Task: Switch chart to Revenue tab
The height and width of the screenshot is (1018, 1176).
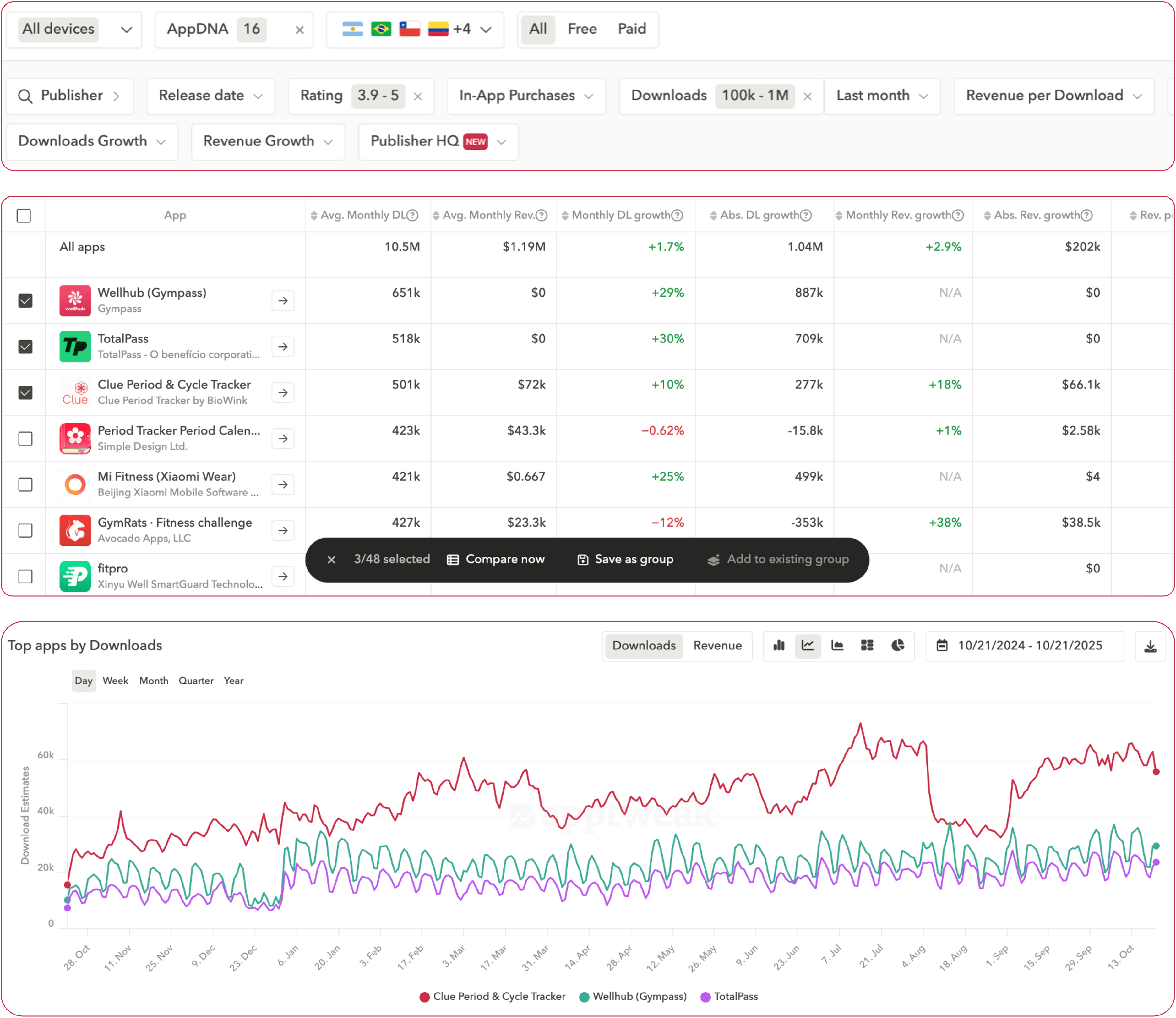Action: click(717, 646)
